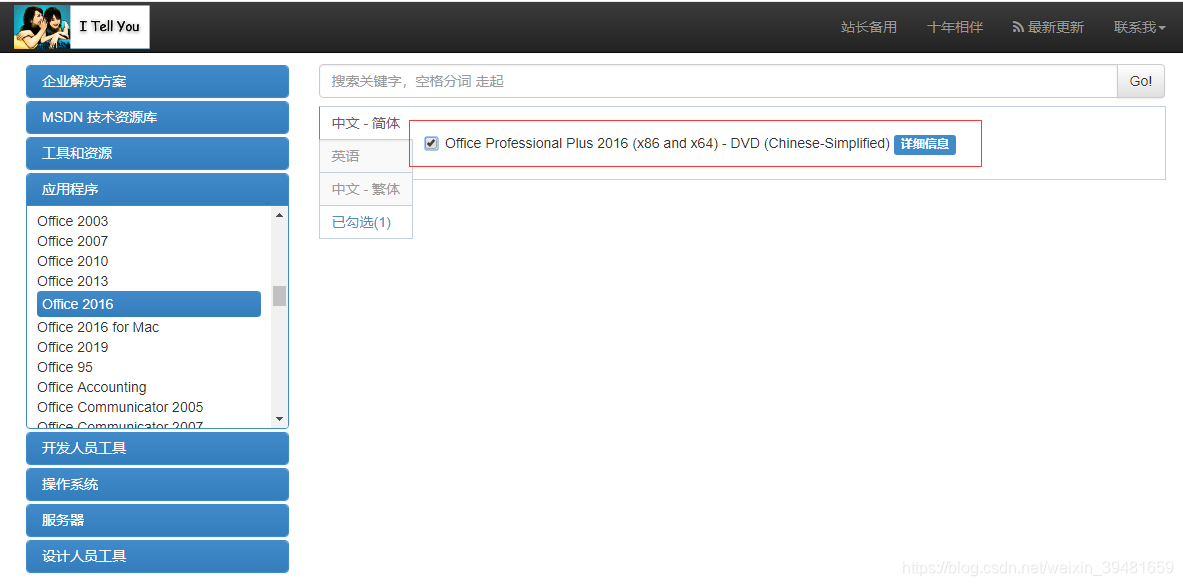Switch to the 中文 - 简体 tab
The width and height of the screenshot is (1183, 586).
[366, 124]
